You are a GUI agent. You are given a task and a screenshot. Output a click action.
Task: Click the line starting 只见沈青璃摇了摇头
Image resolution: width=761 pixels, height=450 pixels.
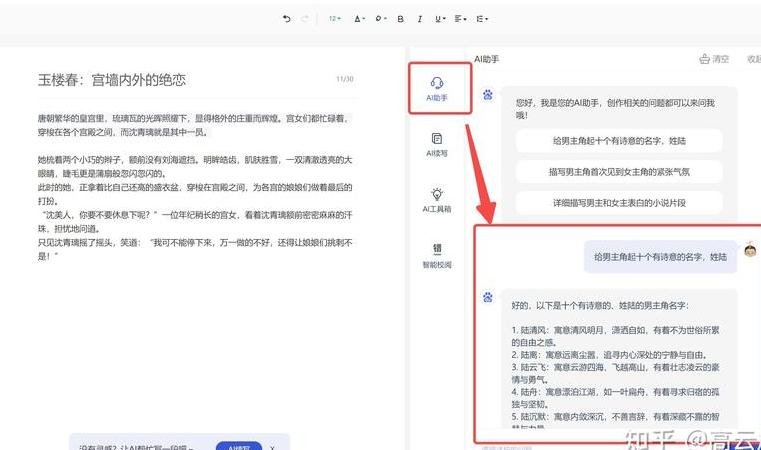[195, 249]
